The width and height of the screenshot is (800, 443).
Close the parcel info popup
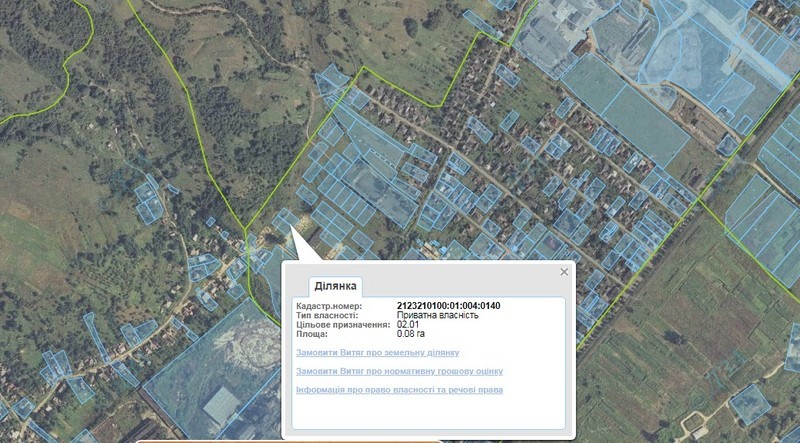click(x=564, y=272)
